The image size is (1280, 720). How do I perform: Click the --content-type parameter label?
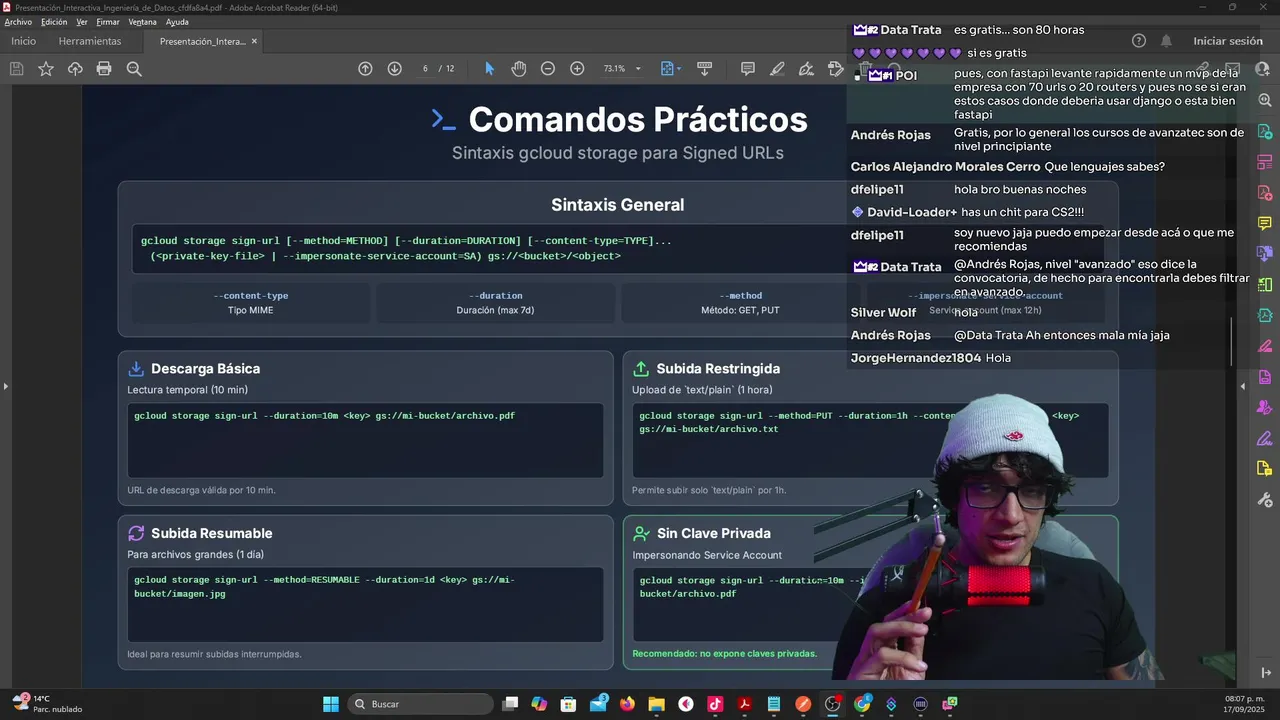coord(251,296)
